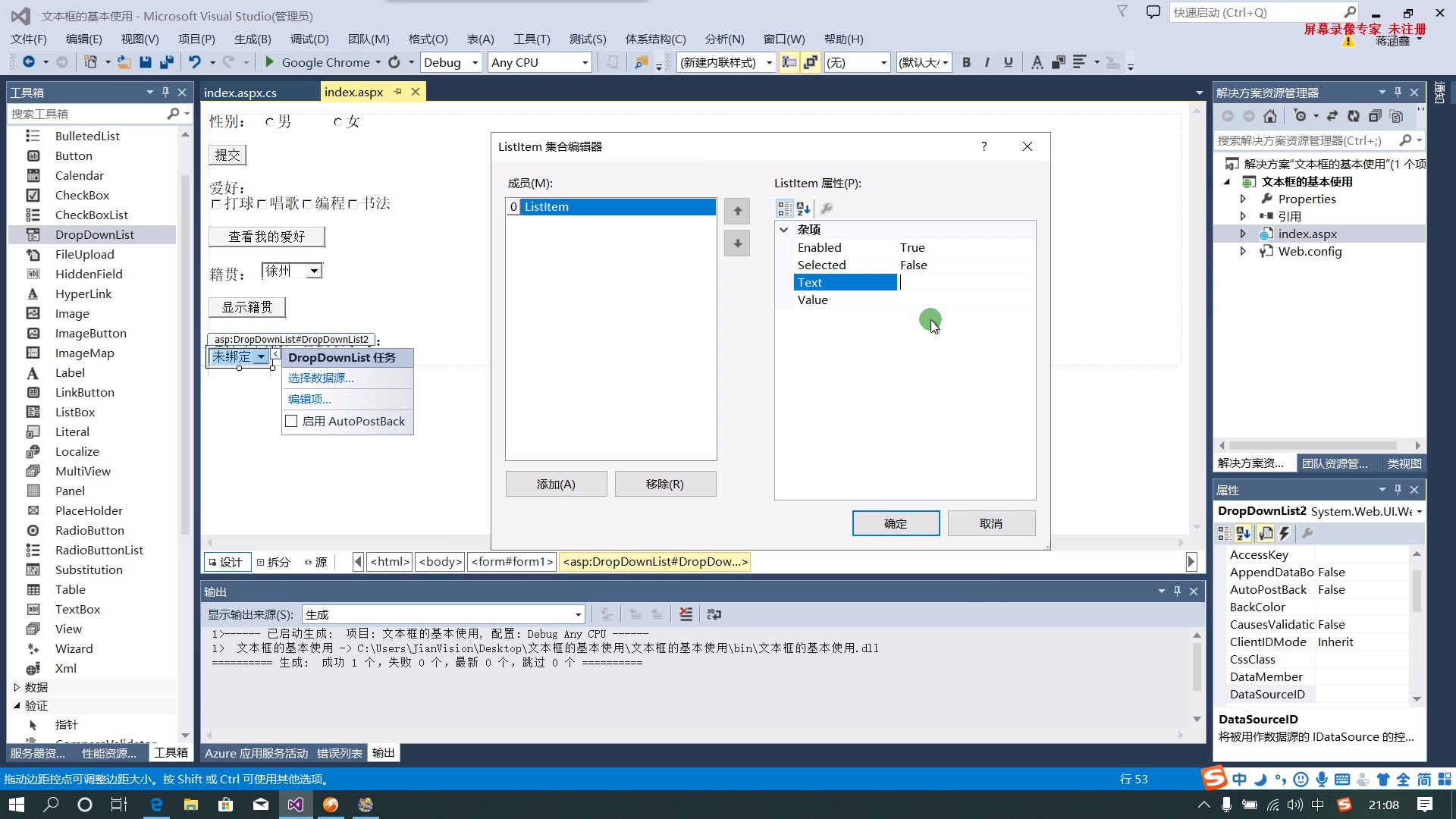This screenshot has width=1456, height=819.
Task: Click the Home icon in Solution Explorer
Action: click(x=1270, y=116)
